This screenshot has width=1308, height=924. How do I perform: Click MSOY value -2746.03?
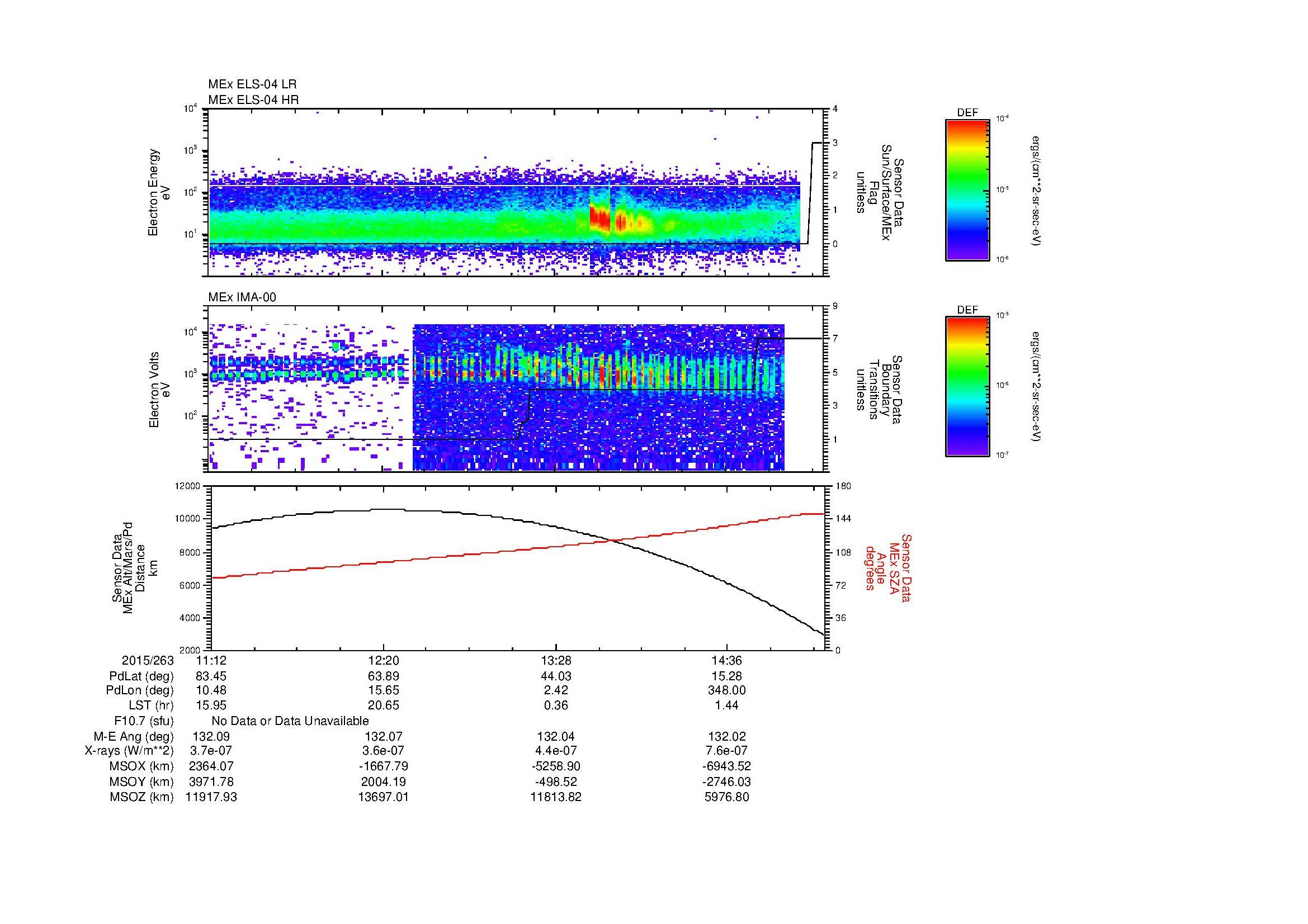click(727, 781)
